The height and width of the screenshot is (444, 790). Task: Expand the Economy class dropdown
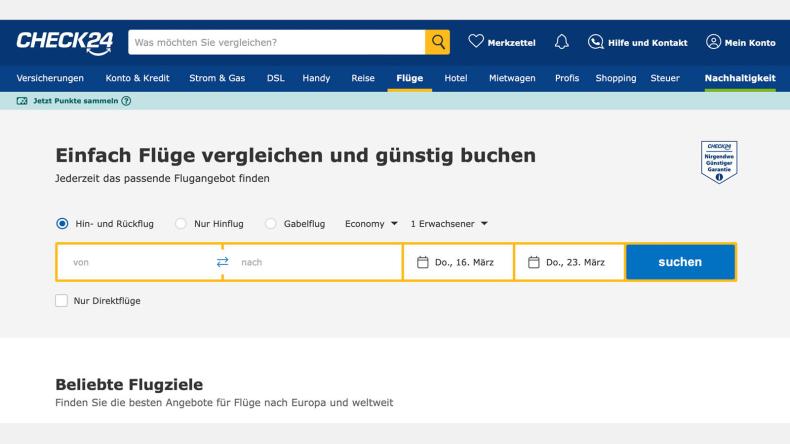click(371, 224)
